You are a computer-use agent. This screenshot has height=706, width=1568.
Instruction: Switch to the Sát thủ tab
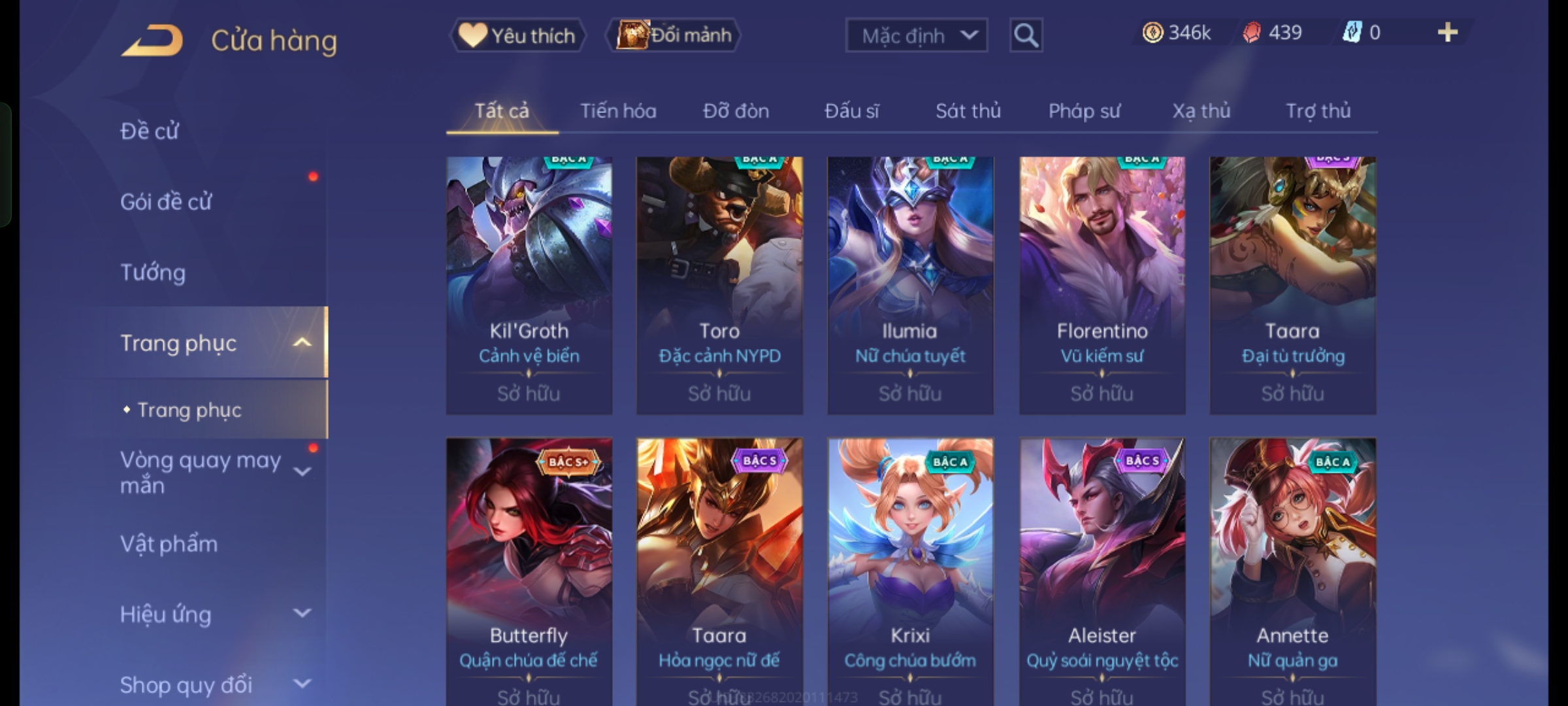click(x=968, y=111)
